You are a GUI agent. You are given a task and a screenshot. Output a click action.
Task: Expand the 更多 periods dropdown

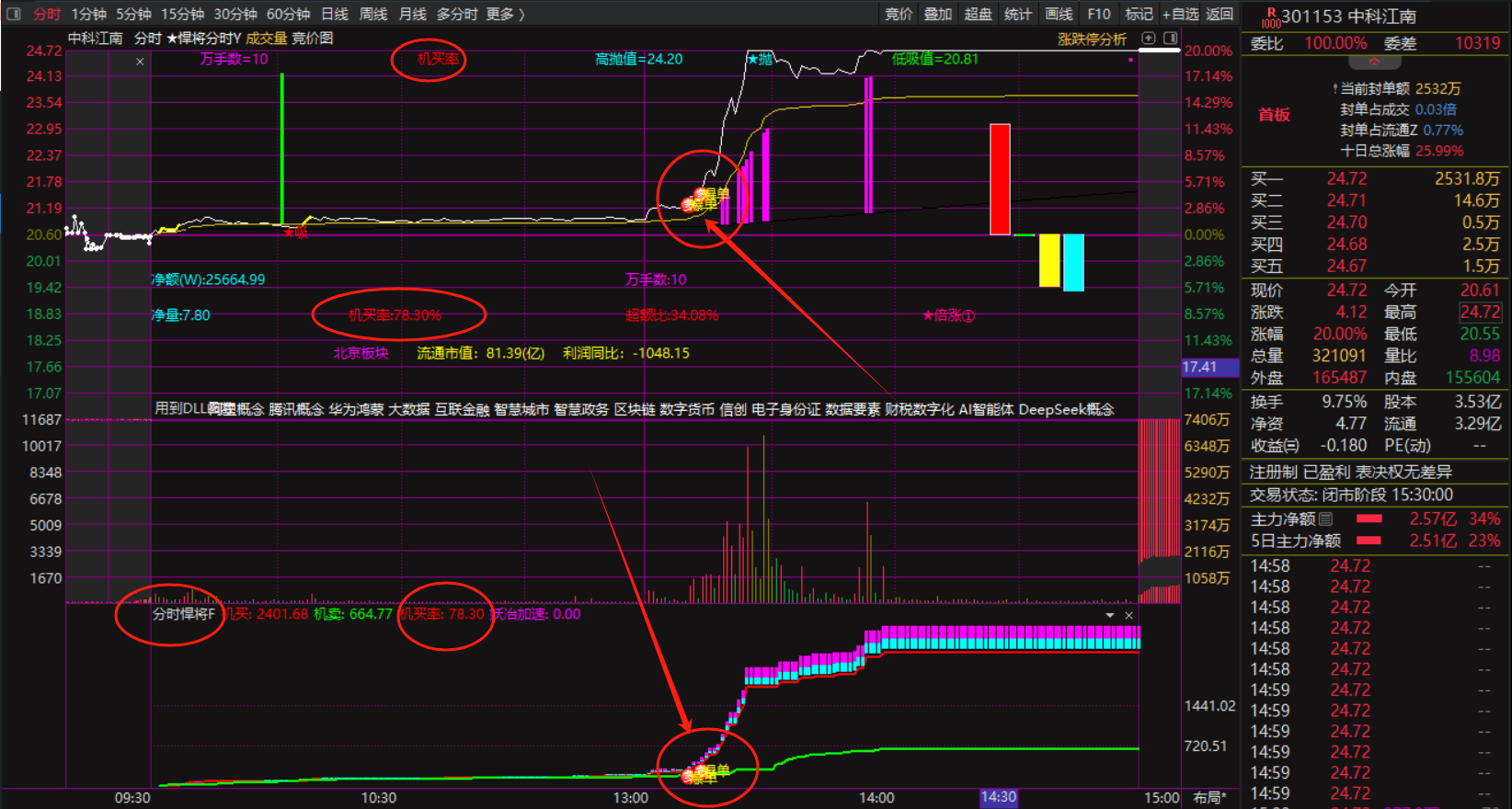505,14
